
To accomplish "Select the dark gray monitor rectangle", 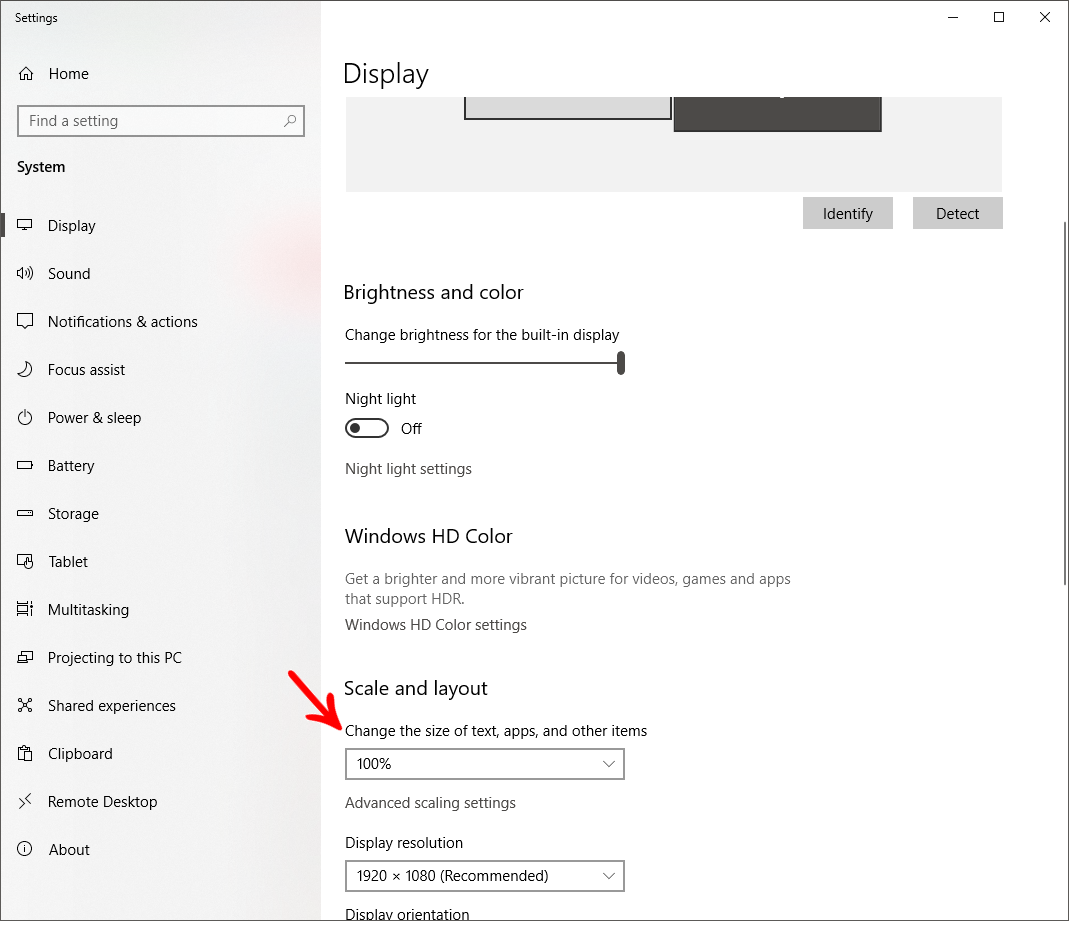I will 778,114.
